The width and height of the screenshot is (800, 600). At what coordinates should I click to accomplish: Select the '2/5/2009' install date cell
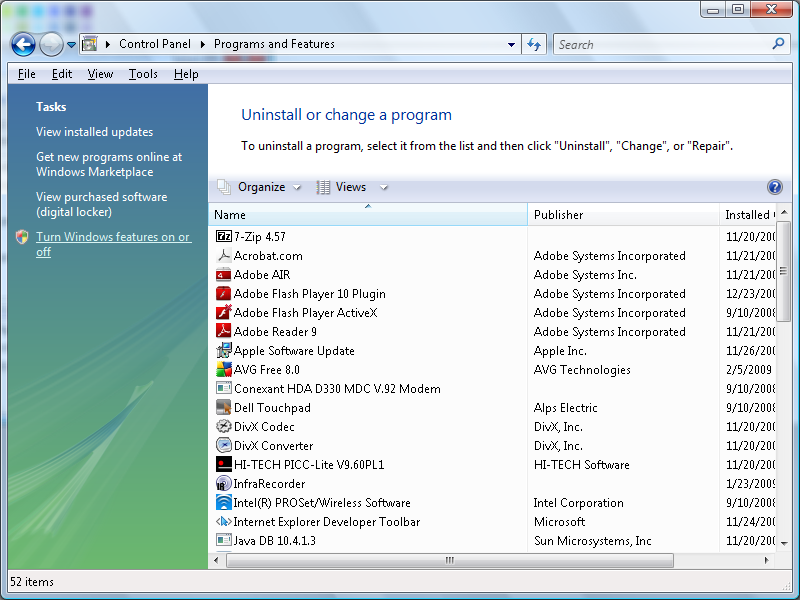[x=748, y=370]
